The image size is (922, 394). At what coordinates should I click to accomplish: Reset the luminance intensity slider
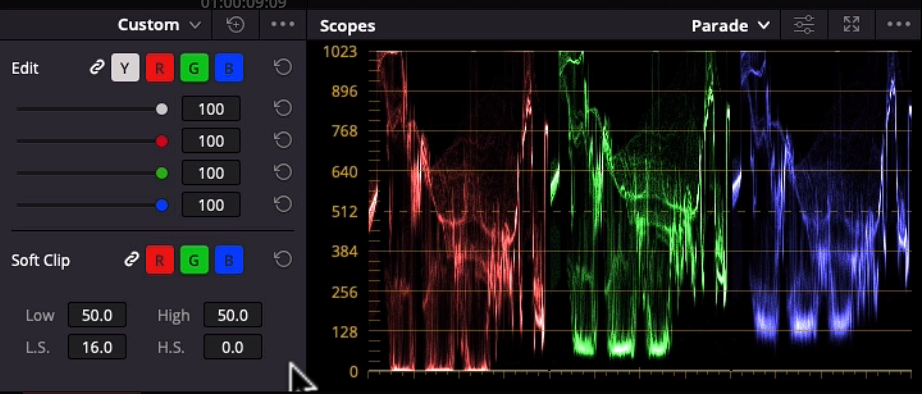283,109
